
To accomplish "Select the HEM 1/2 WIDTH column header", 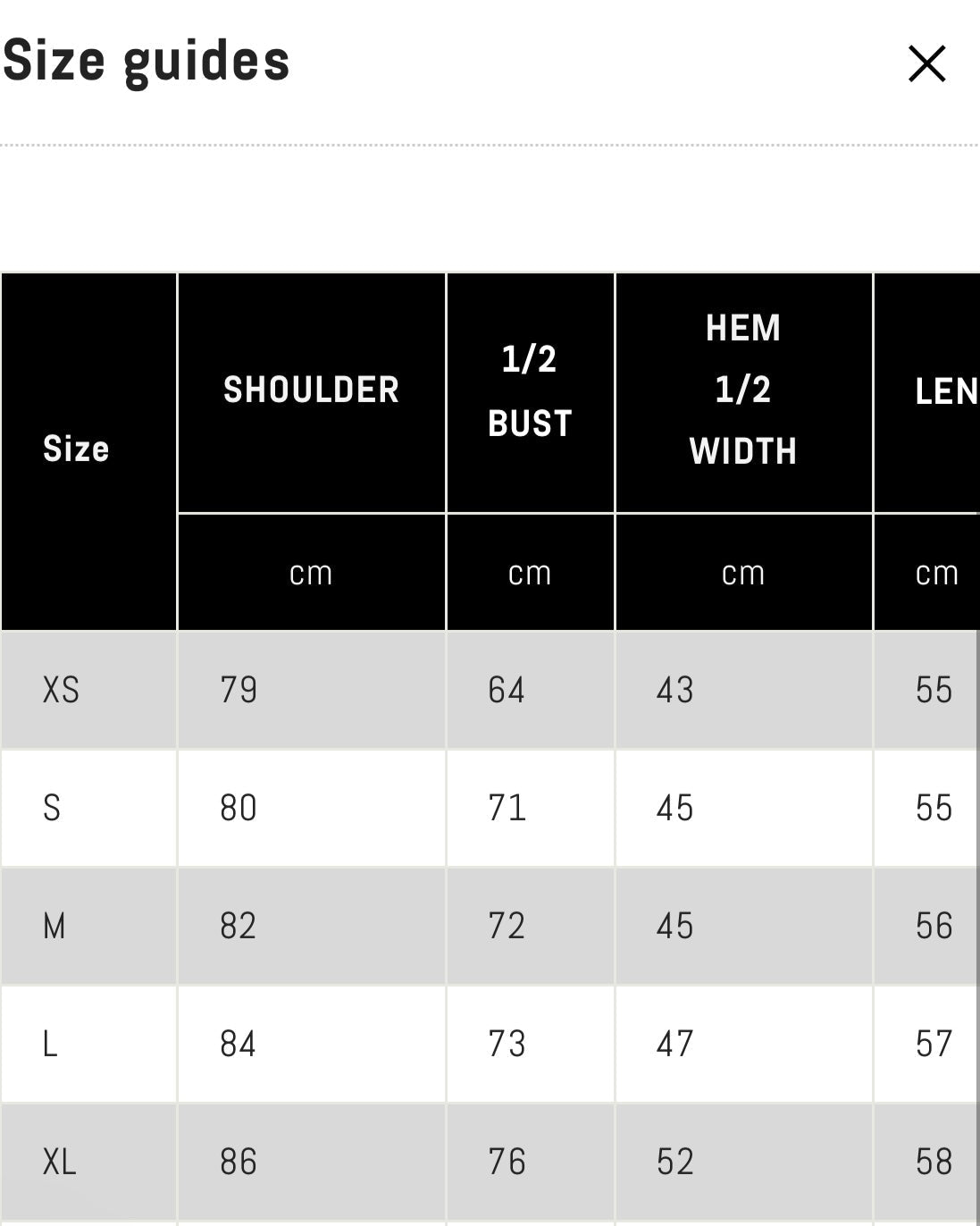I will coord(743,390).
